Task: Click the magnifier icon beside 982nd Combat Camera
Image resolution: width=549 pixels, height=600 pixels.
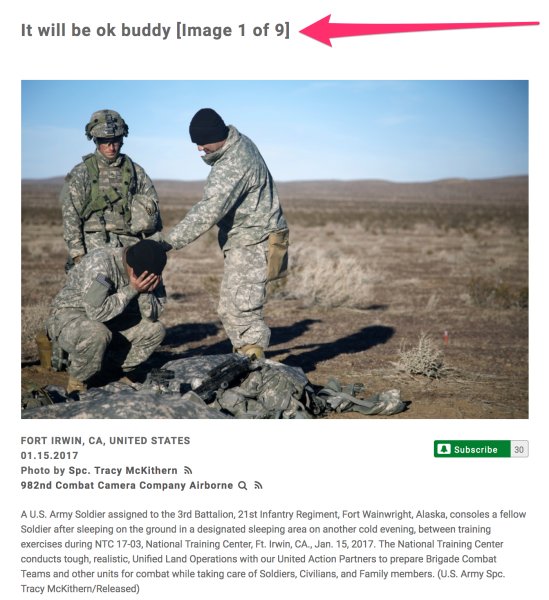Action: 242,486
